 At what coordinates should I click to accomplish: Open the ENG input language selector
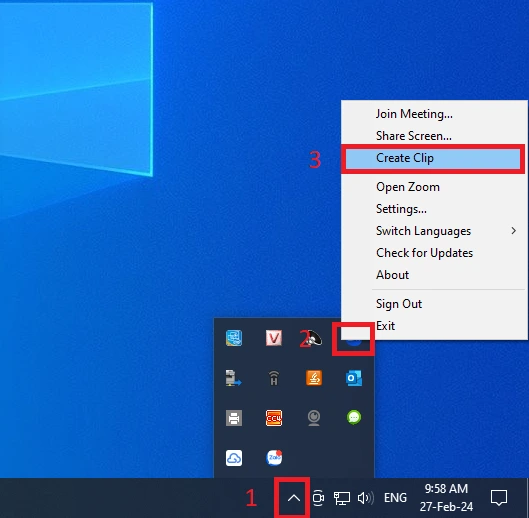pos(395,498)
